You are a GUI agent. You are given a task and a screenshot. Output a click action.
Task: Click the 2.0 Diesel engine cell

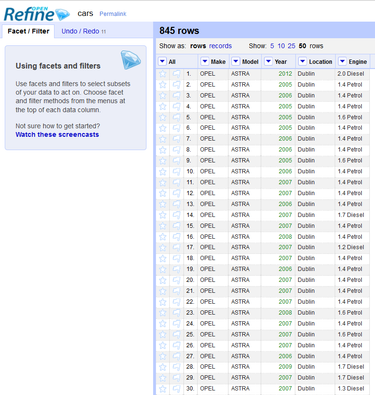pyautogui.click(x=351, y=74)
